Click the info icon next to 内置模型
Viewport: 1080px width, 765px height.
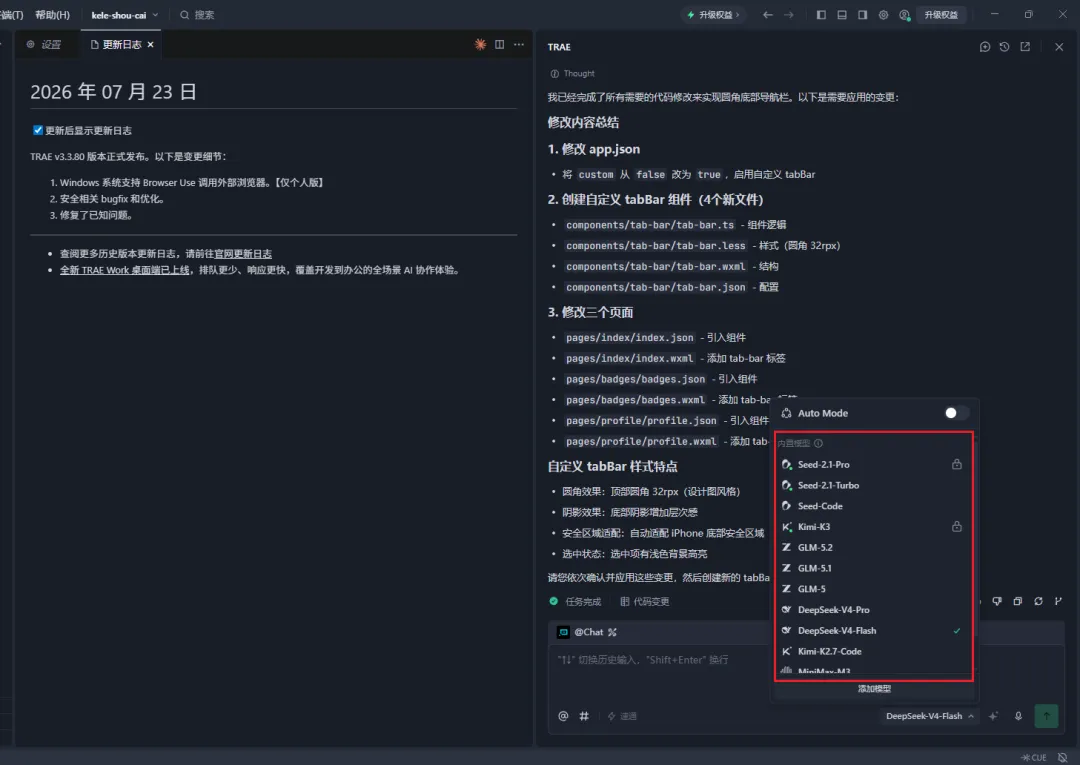coord(818,443)
